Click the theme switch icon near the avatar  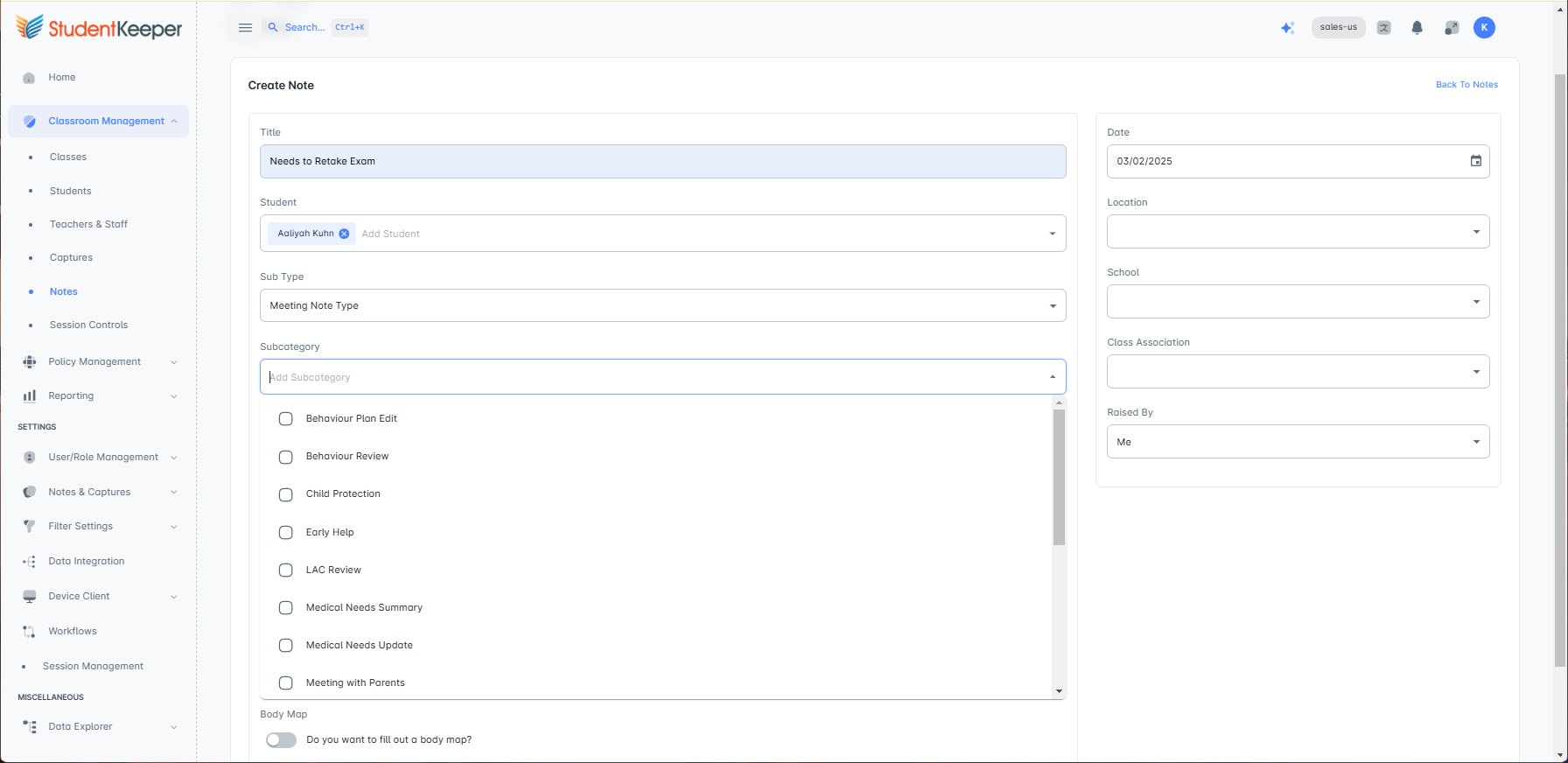(1452, 28)
